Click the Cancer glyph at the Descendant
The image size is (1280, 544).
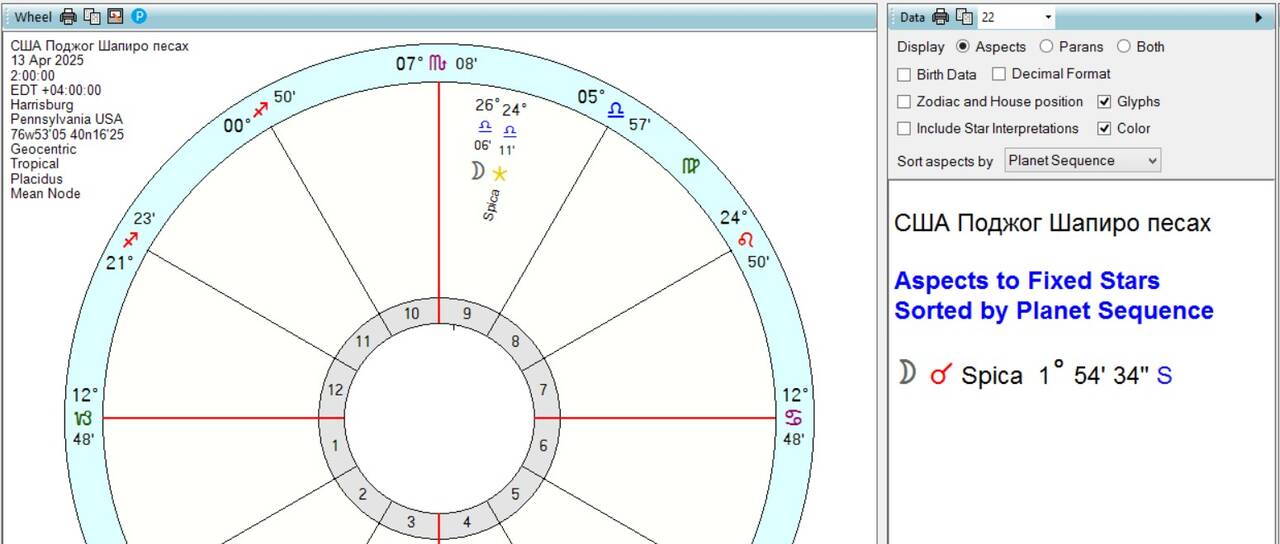pos(794,417)
